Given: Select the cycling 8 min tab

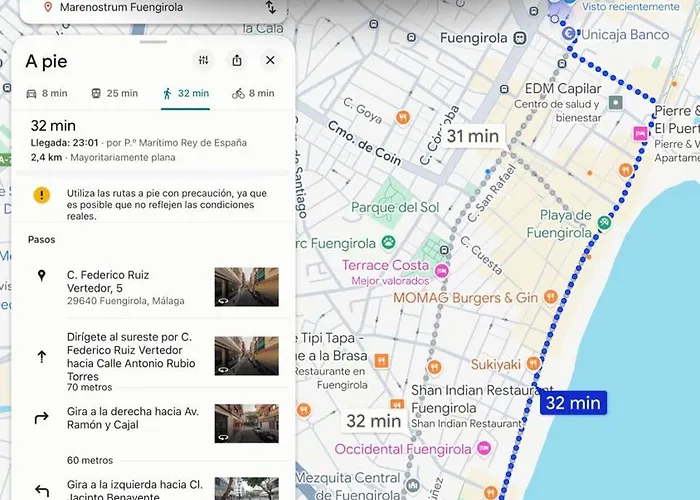Looking at the screenshot, I should 252,93.
